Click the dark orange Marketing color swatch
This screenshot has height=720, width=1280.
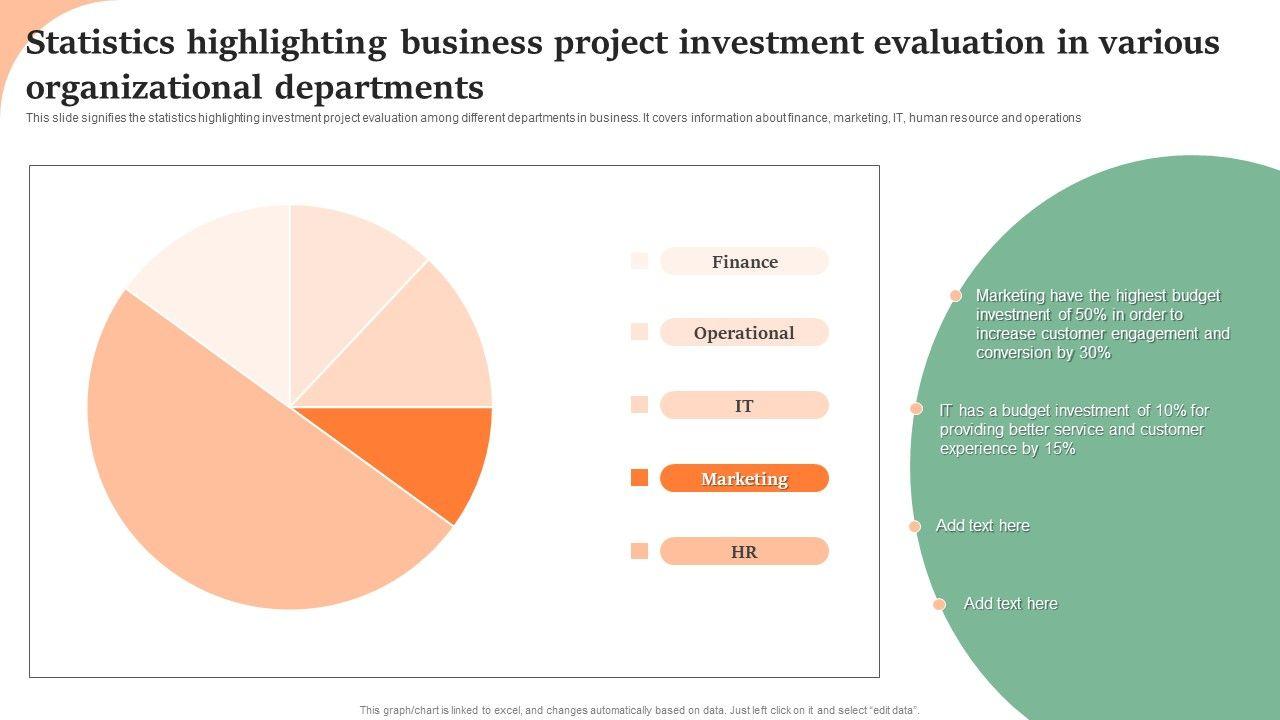tap(639, 478)
